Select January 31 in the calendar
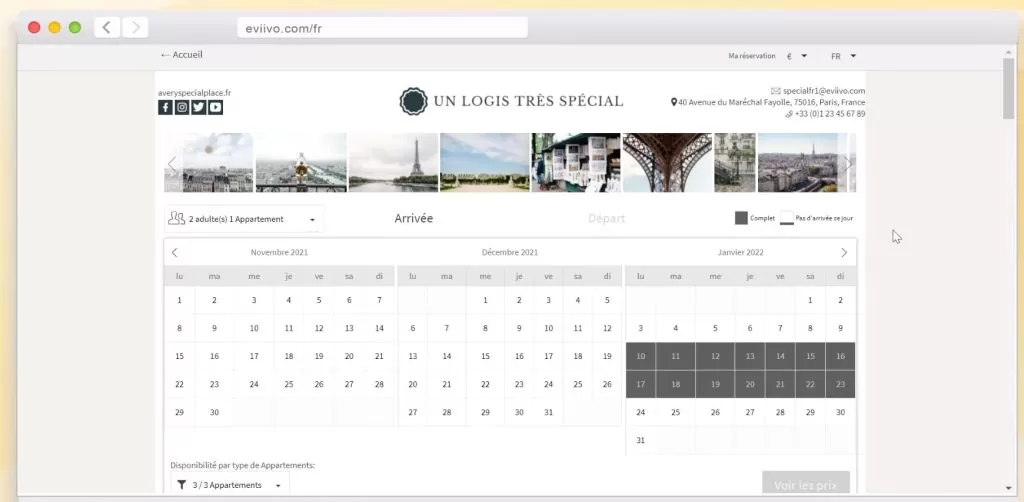 pos(641,441)
